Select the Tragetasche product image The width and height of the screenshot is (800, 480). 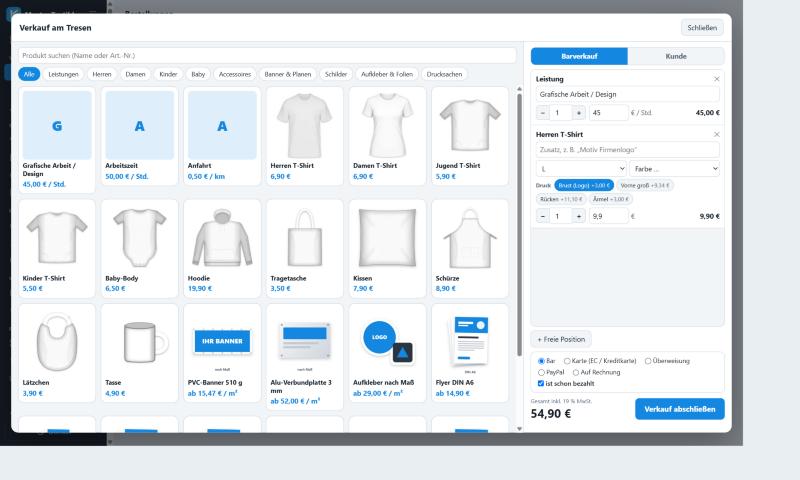tap(305, 238)
